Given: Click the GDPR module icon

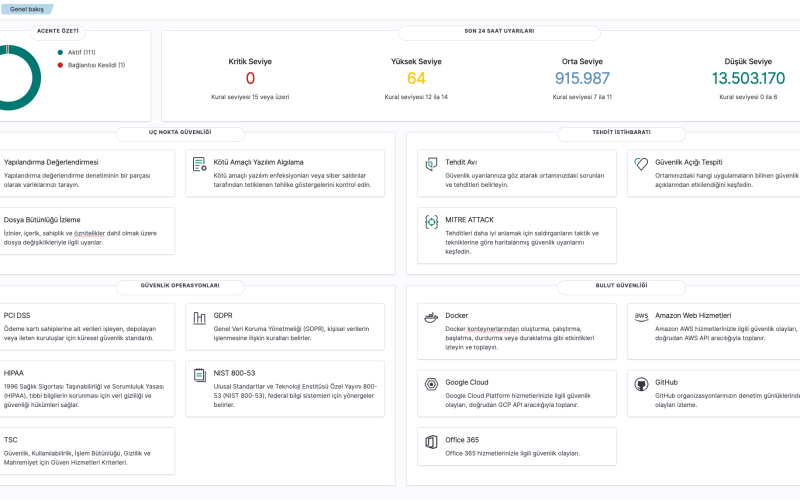Looking at the screenshot, I should [x=199, y=318].
